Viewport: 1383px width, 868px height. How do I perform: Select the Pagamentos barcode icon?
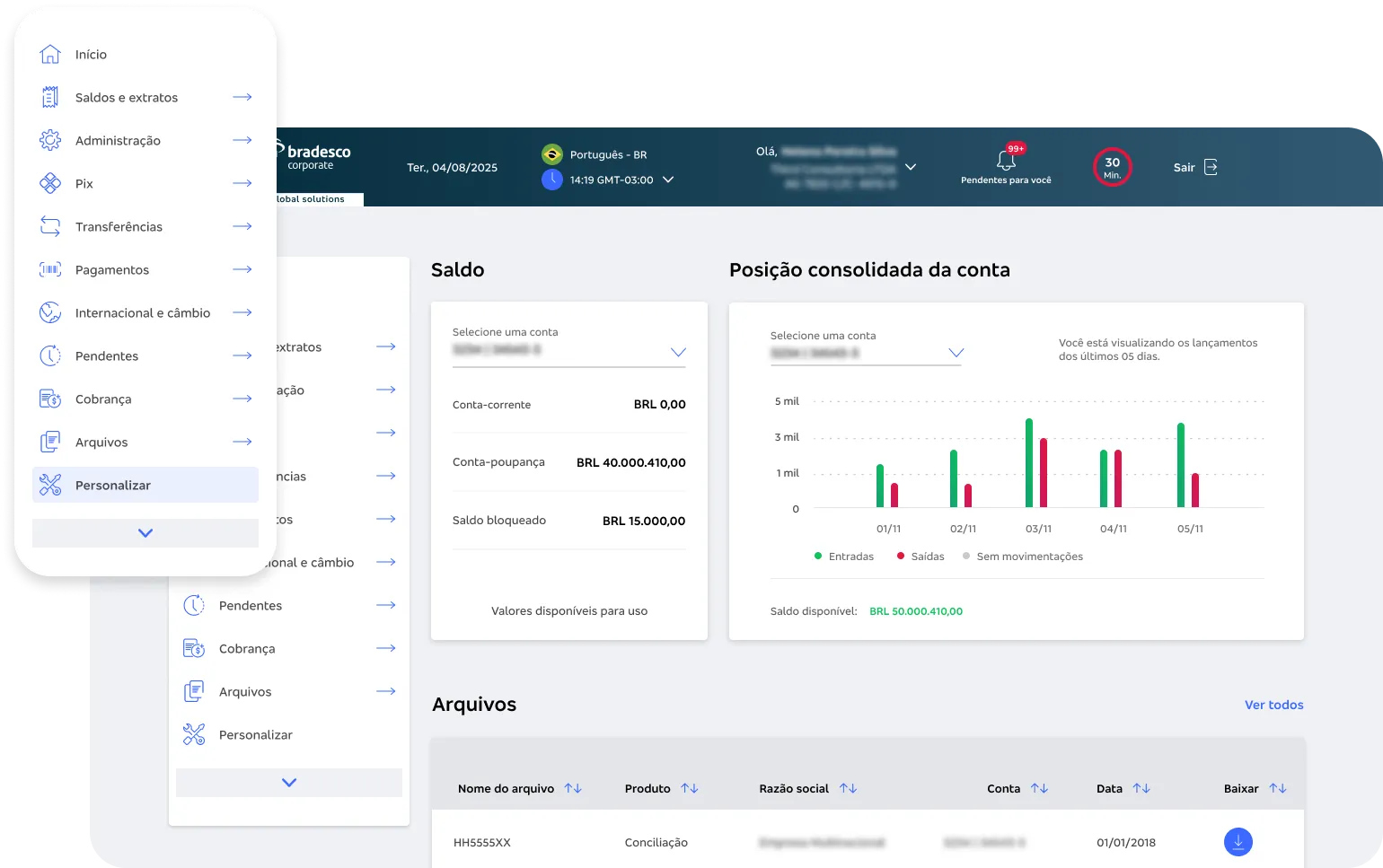pyautogui.click(x=49, y=269)
